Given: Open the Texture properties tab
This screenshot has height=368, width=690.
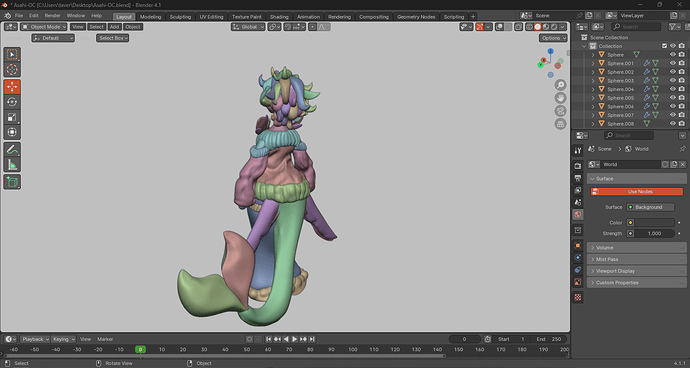Looking at the screenshot, I should point(578,297).
